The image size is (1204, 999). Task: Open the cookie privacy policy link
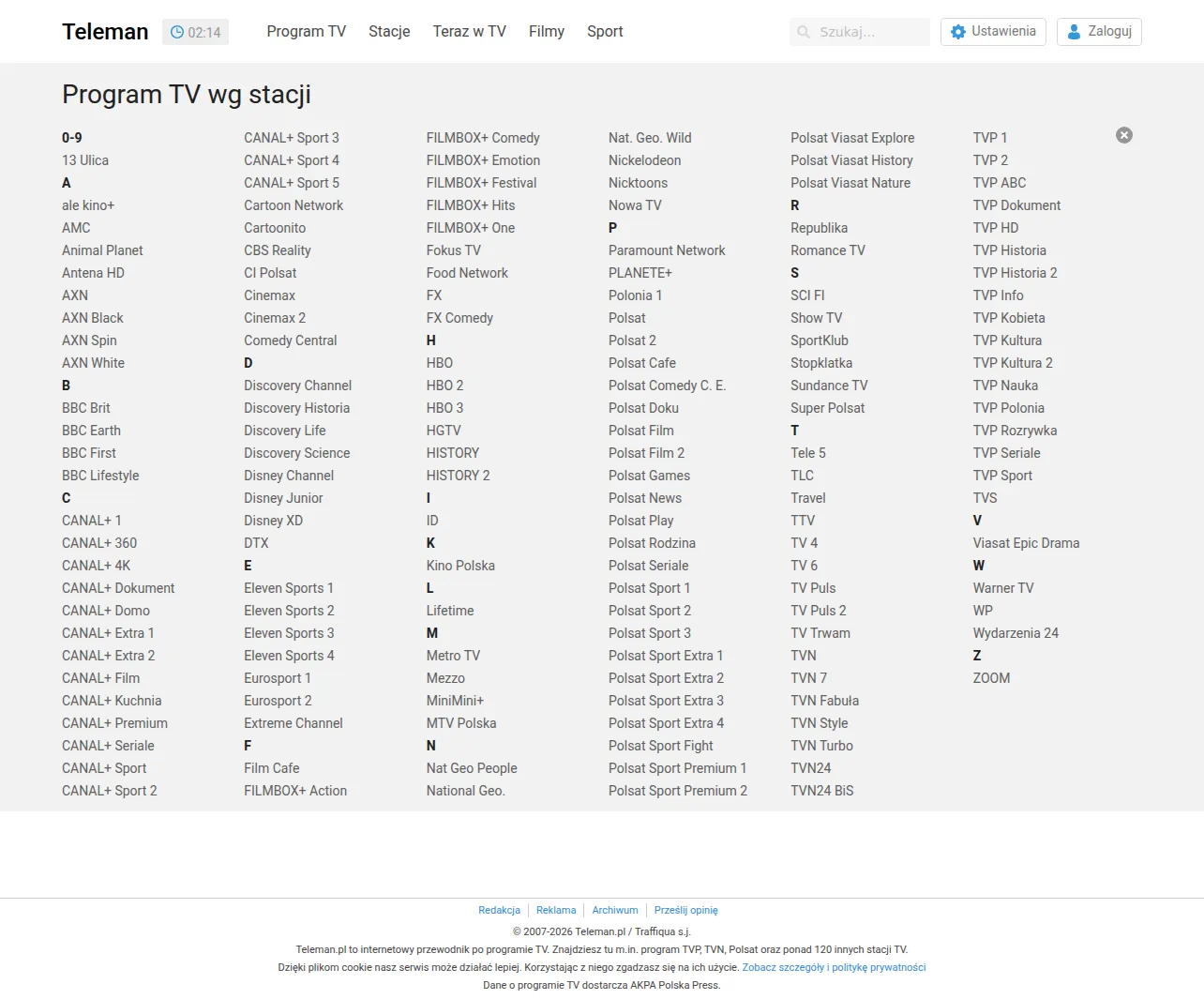click(834, 967)
